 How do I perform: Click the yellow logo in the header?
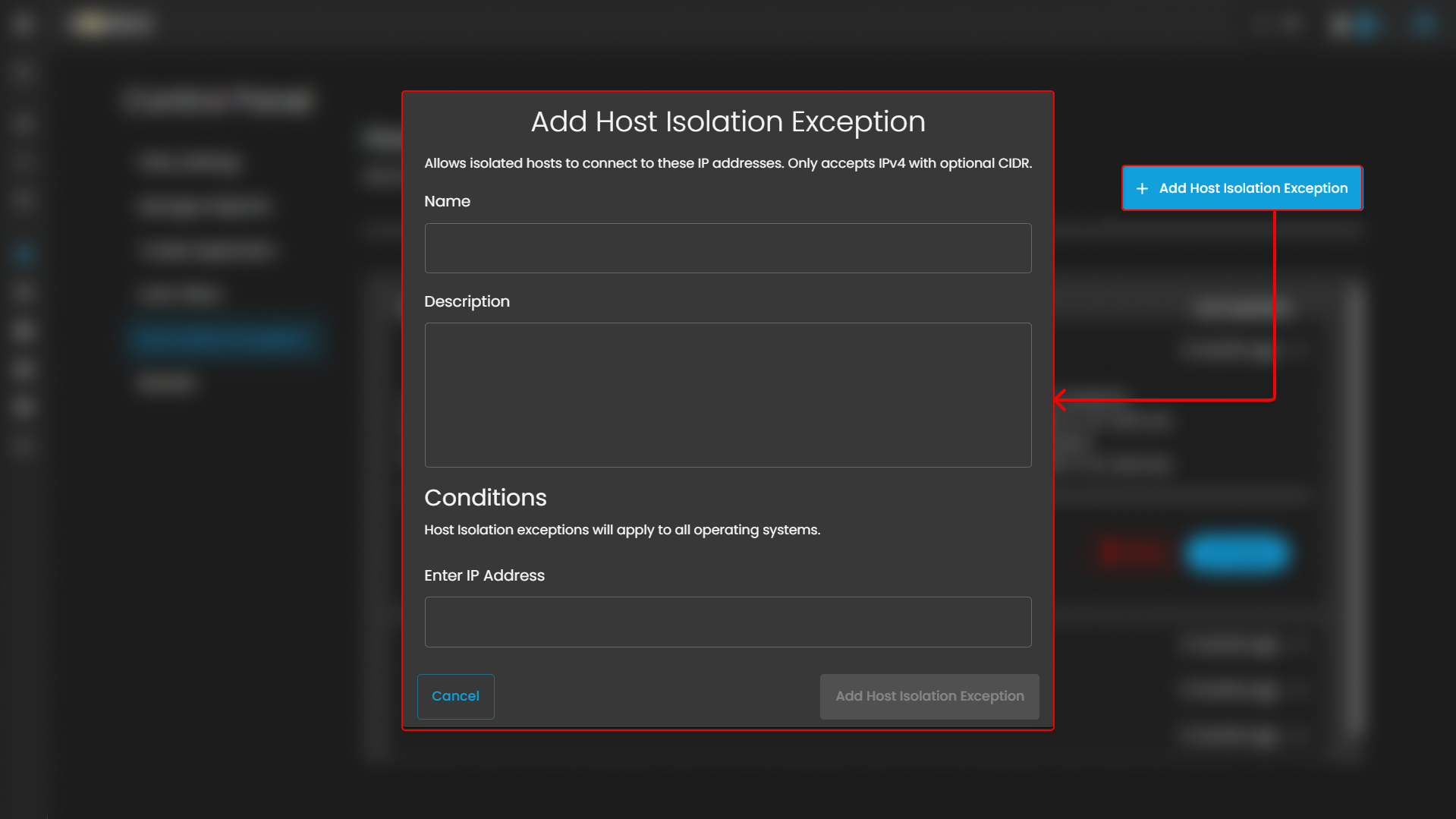[93, 24]
